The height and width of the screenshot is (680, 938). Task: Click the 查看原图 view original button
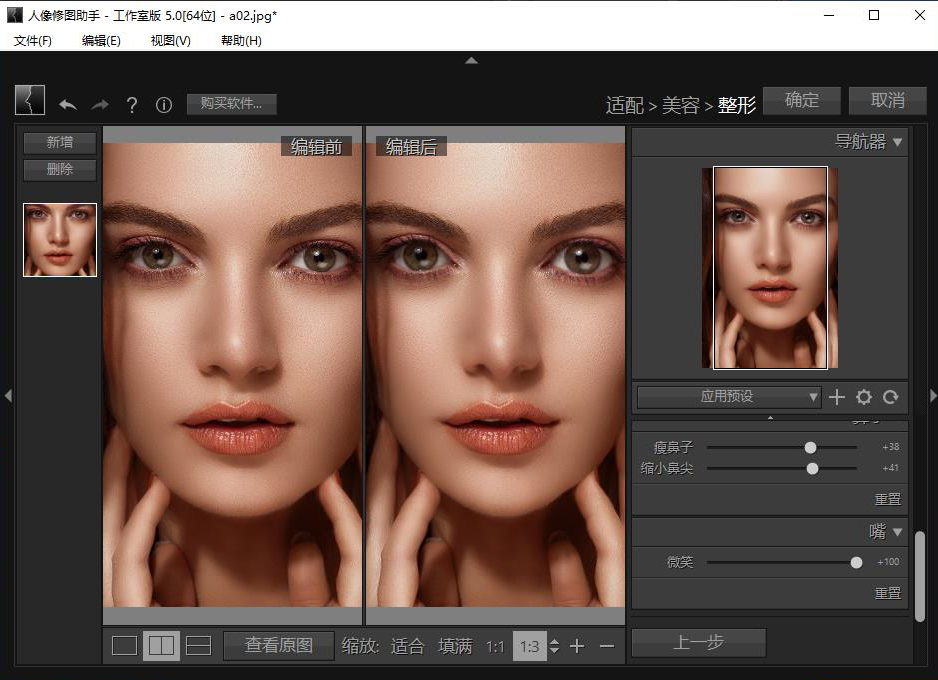(x=279, y=646)
